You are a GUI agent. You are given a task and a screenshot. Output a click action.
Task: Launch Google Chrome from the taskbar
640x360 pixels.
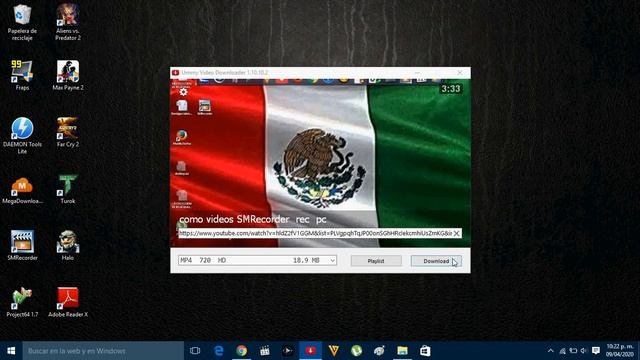(242, 351)
